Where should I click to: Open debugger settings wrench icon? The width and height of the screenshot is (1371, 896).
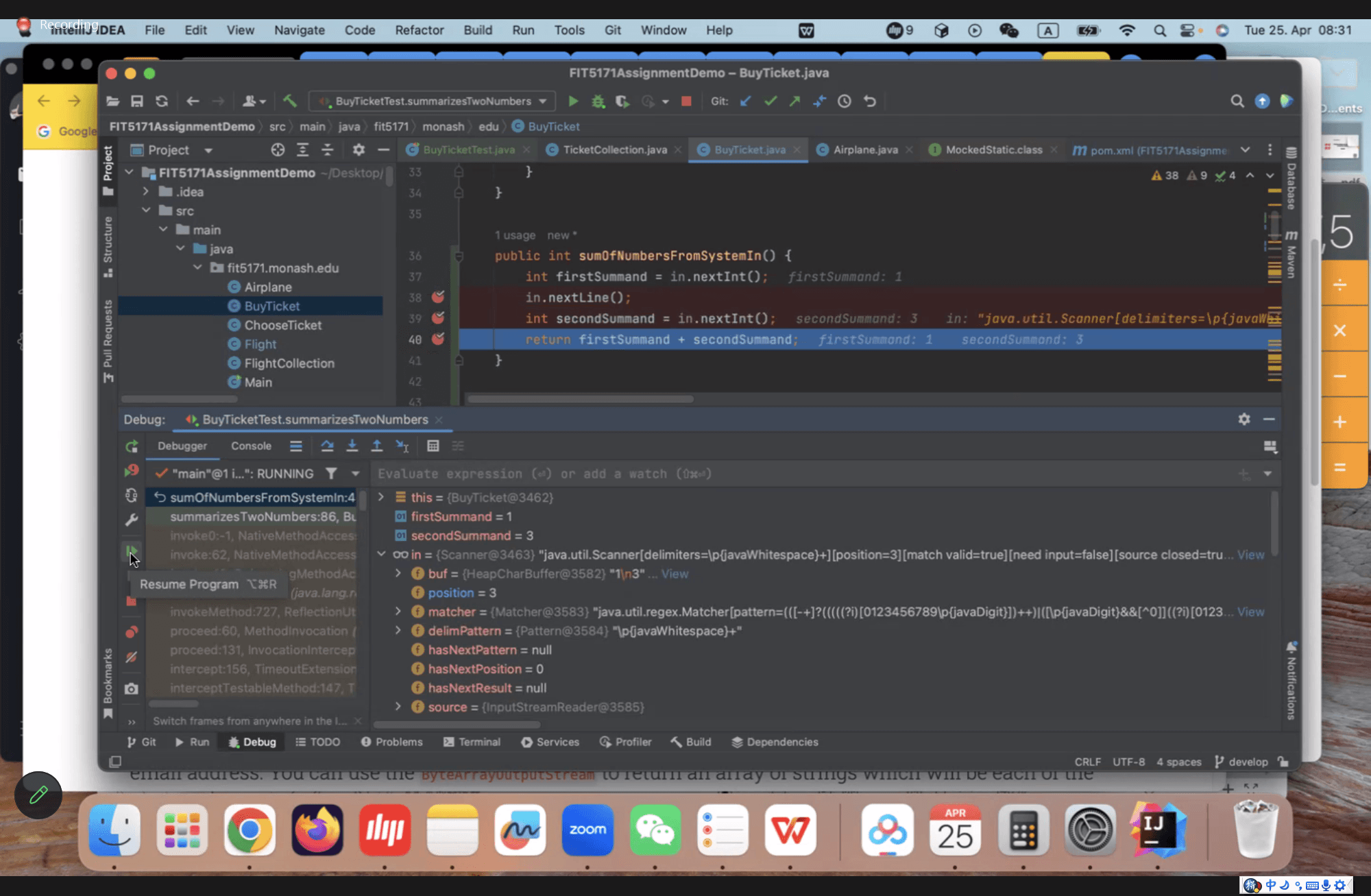click(x=132, y=520)
